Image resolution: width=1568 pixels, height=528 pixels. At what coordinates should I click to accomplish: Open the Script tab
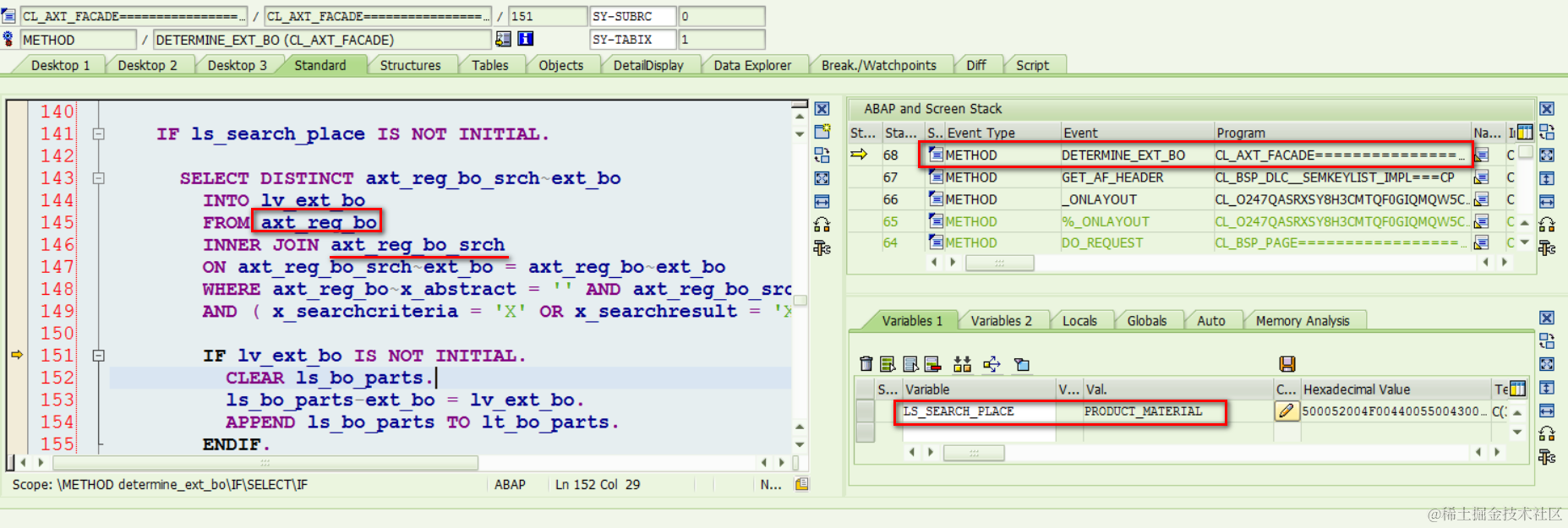[x=1032, y=65]
